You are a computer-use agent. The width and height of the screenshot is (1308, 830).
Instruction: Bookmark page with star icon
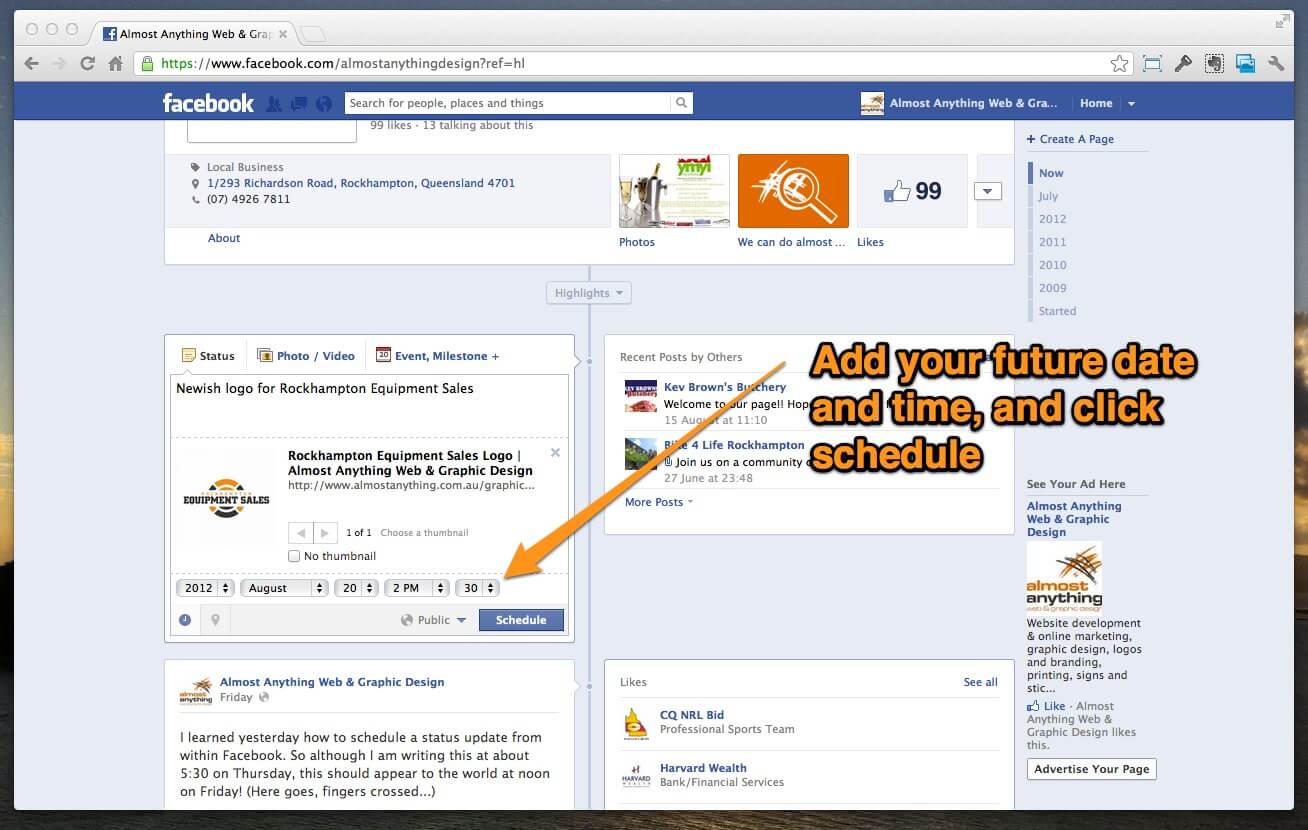(x=1119, y=64)
